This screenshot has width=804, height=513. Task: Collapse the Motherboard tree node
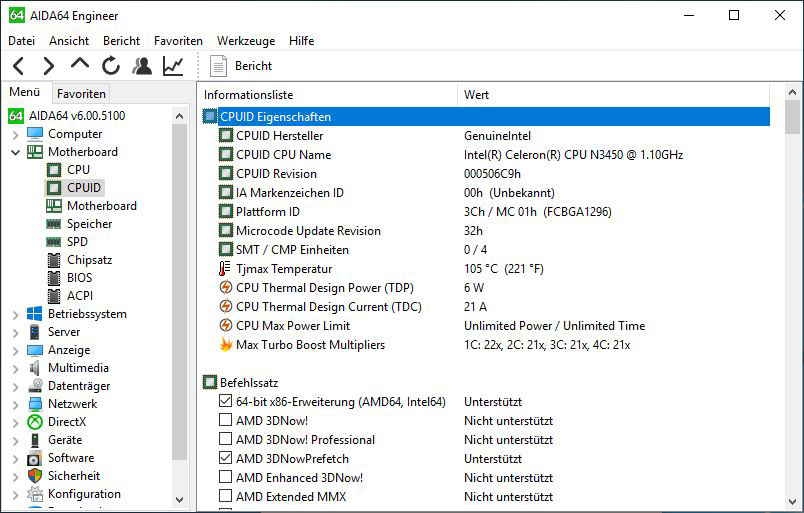15,152
